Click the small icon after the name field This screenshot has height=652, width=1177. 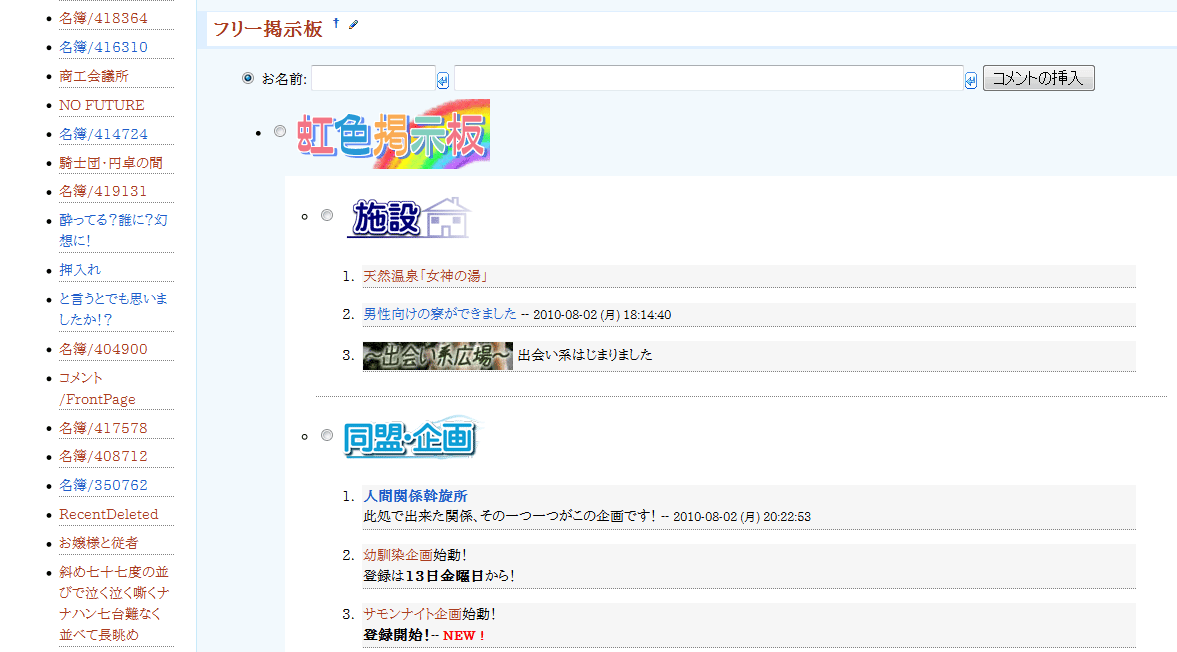[x=443, y=81]
